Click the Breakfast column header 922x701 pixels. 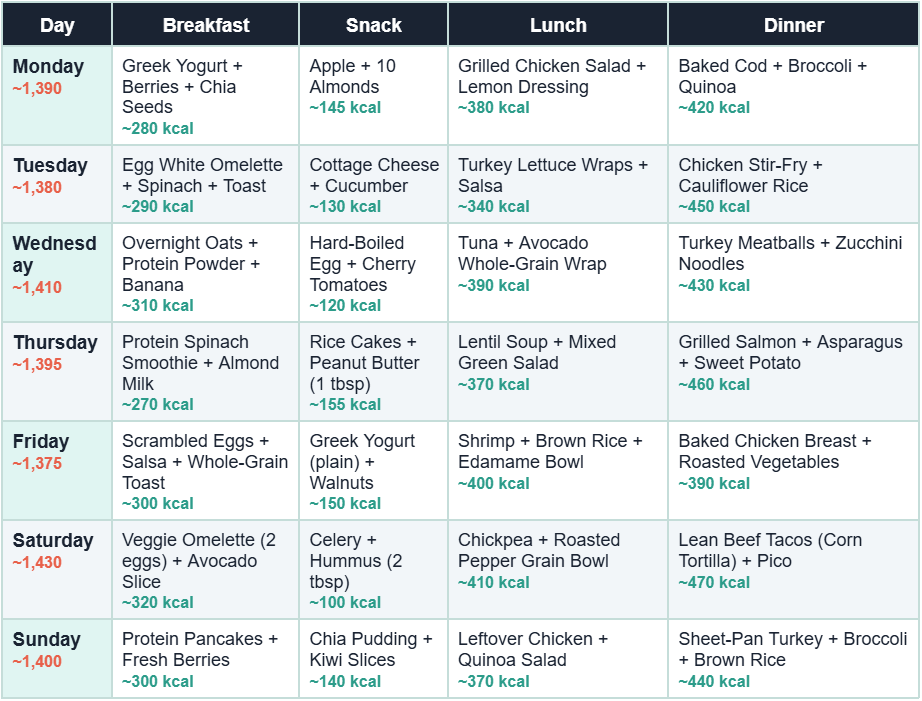[x=206, y=25]
